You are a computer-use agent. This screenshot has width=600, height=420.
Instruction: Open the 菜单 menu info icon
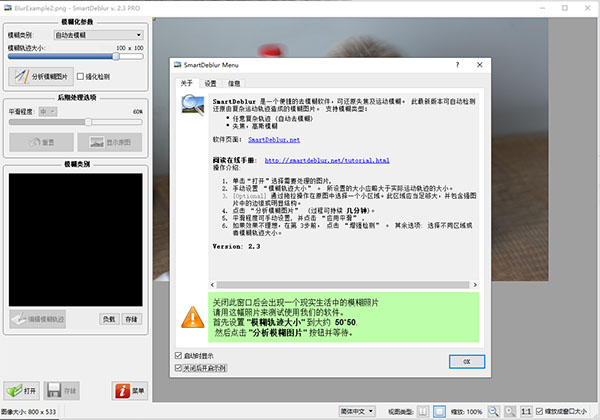click(x=130, y=391)
